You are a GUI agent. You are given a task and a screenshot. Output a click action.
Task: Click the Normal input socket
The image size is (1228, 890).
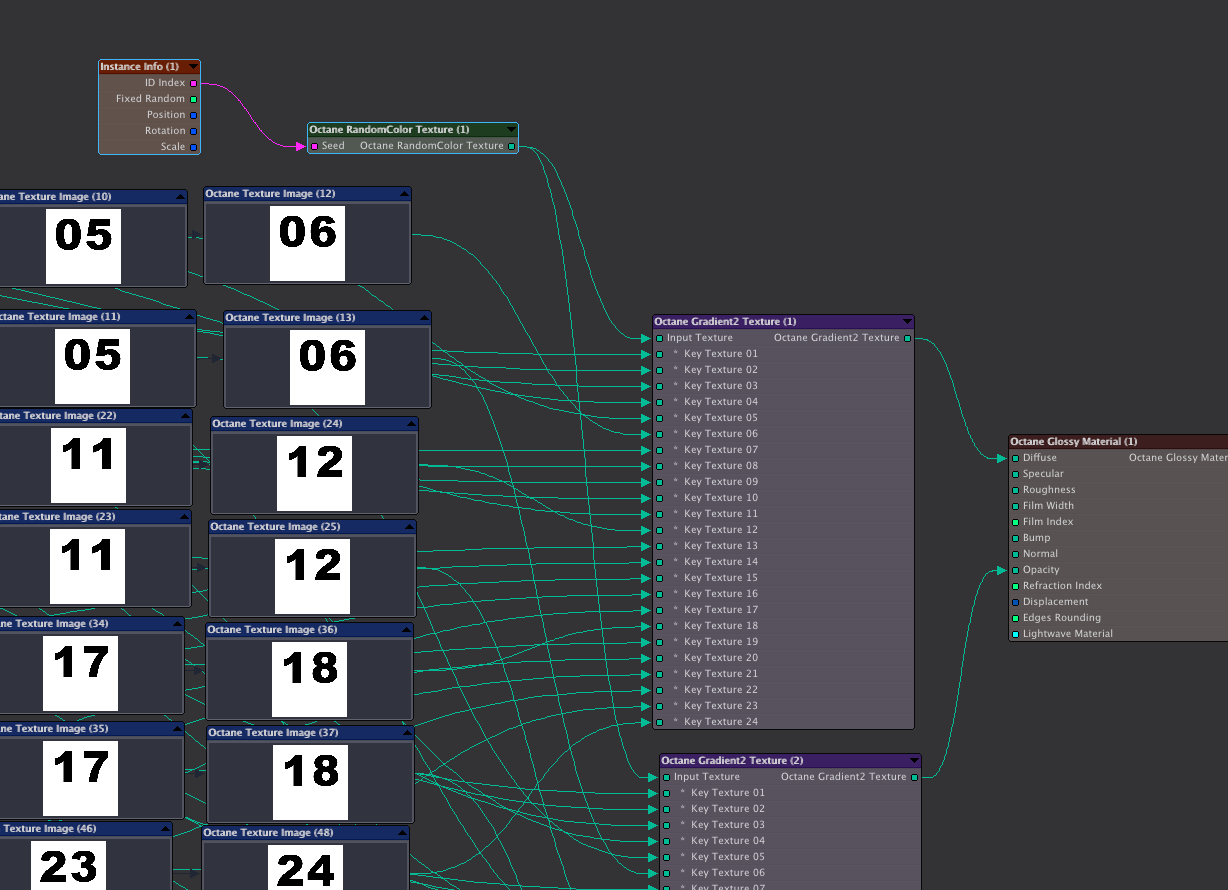[x=1015, y=554]
